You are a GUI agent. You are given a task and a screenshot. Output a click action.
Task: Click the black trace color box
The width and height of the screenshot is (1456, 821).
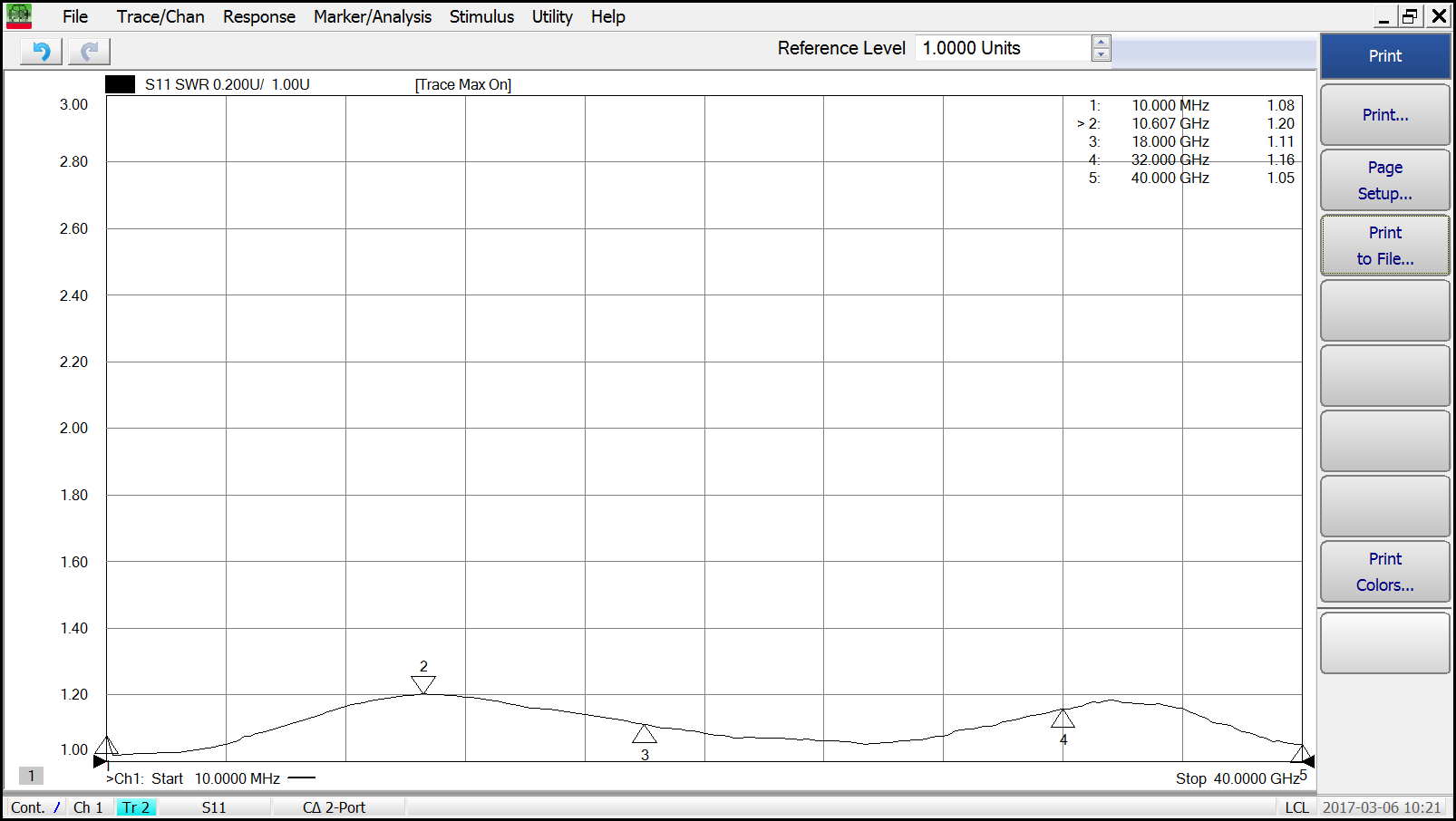(x=120, y=84)
